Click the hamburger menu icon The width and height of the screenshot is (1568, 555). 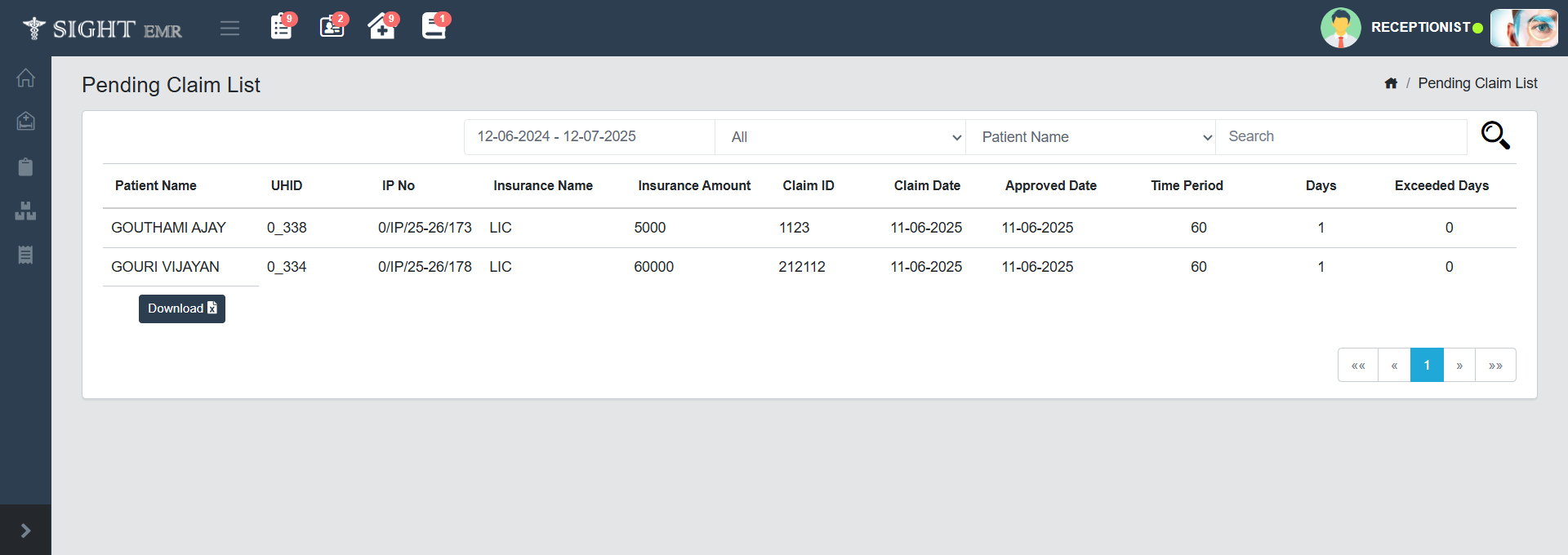(229, 29)
